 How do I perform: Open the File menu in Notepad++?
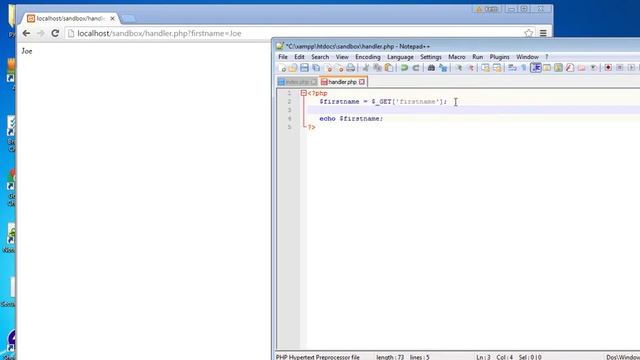pos(283,57)
